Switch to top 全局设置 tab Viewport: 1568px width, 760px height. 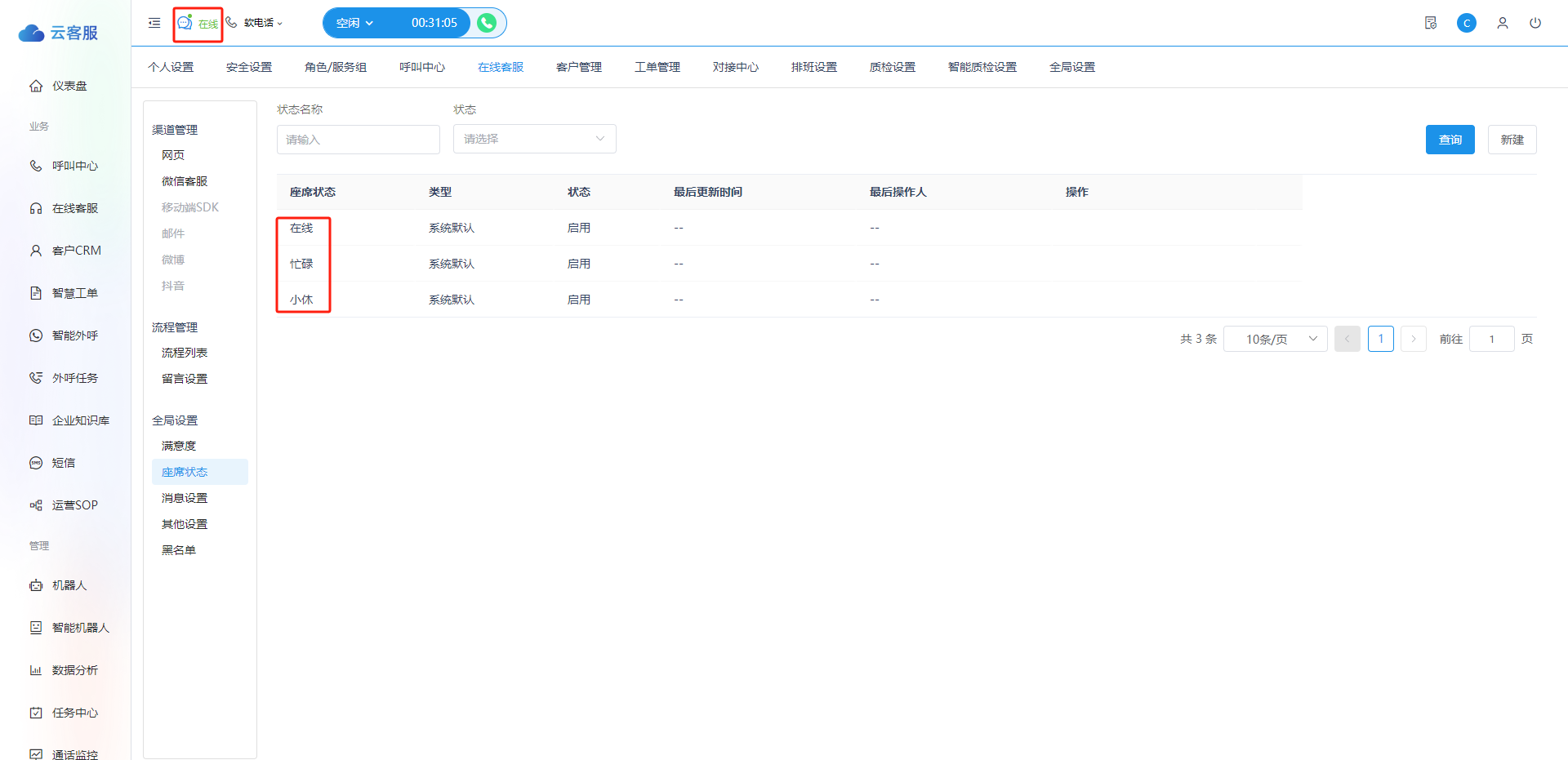tap(1072, 67)
